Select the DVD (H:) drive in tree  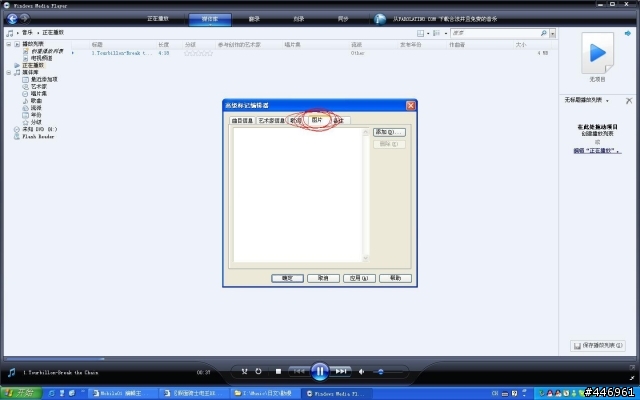tap(40, 129)
